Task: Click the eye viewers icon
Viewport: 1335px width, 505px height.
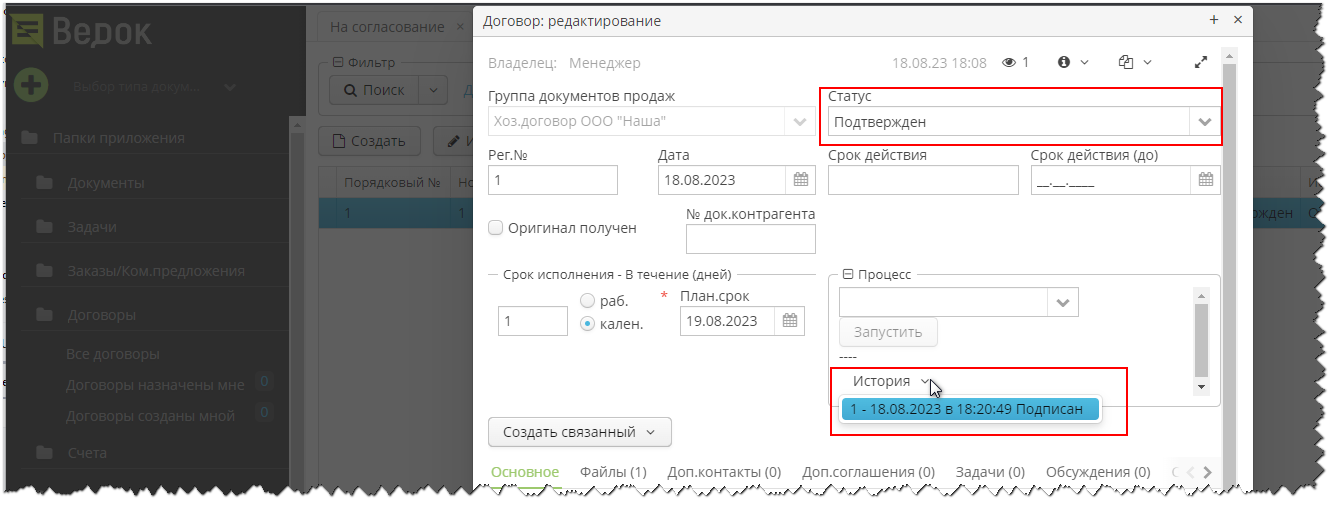Action: [x=1009, y=62]
